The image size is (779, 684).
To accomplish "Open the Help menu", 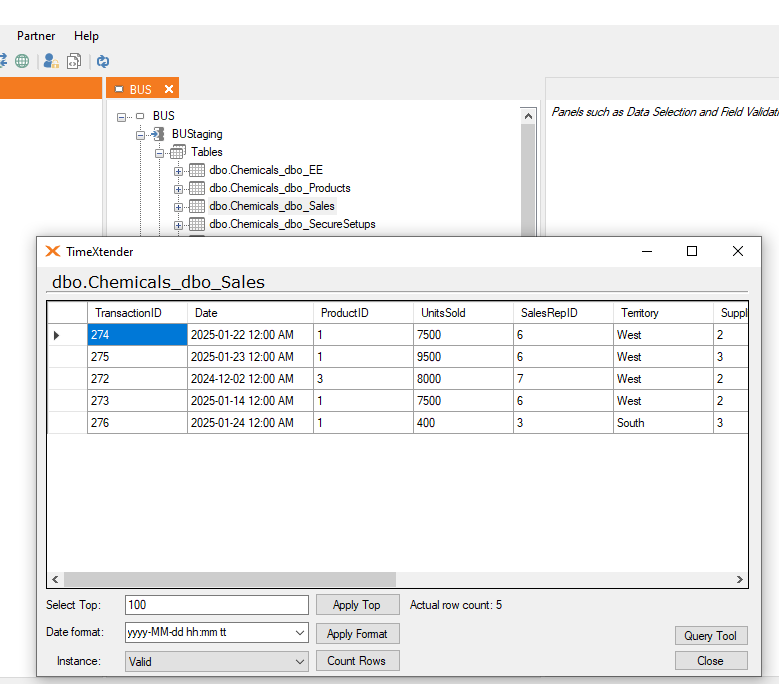I will [86, 36].
